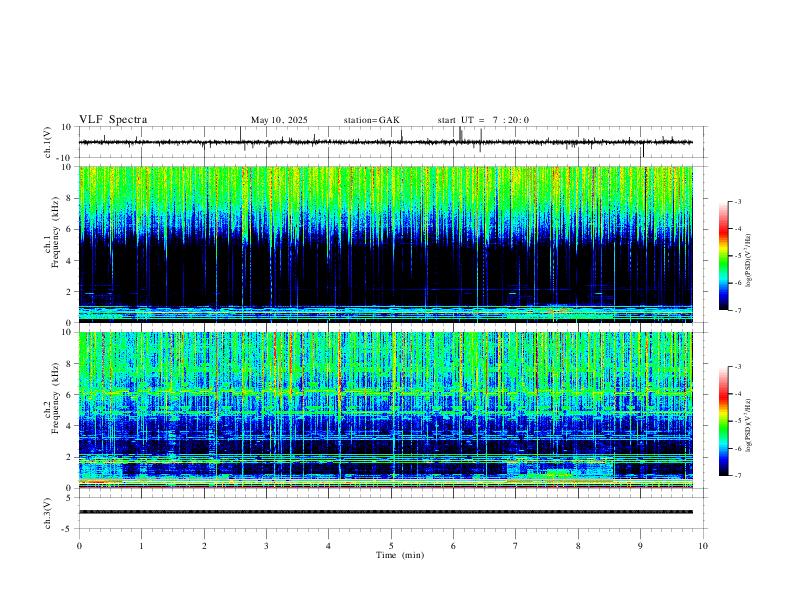
Task: Click the '-7' label on ch.2 colorbar
Action: coord(737,476)
